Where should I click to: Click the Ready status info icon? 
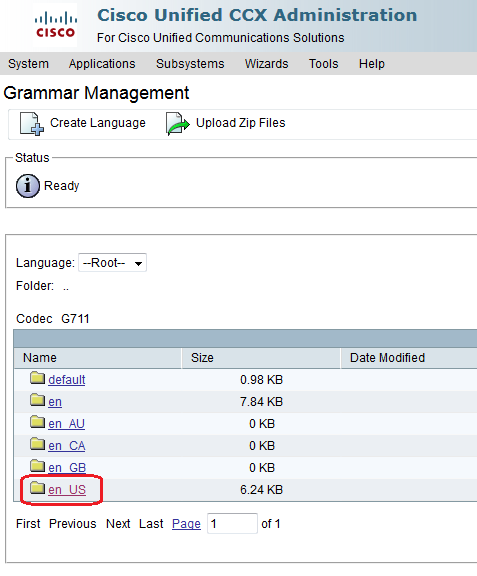pyautogui.click(x=28, y=186)
